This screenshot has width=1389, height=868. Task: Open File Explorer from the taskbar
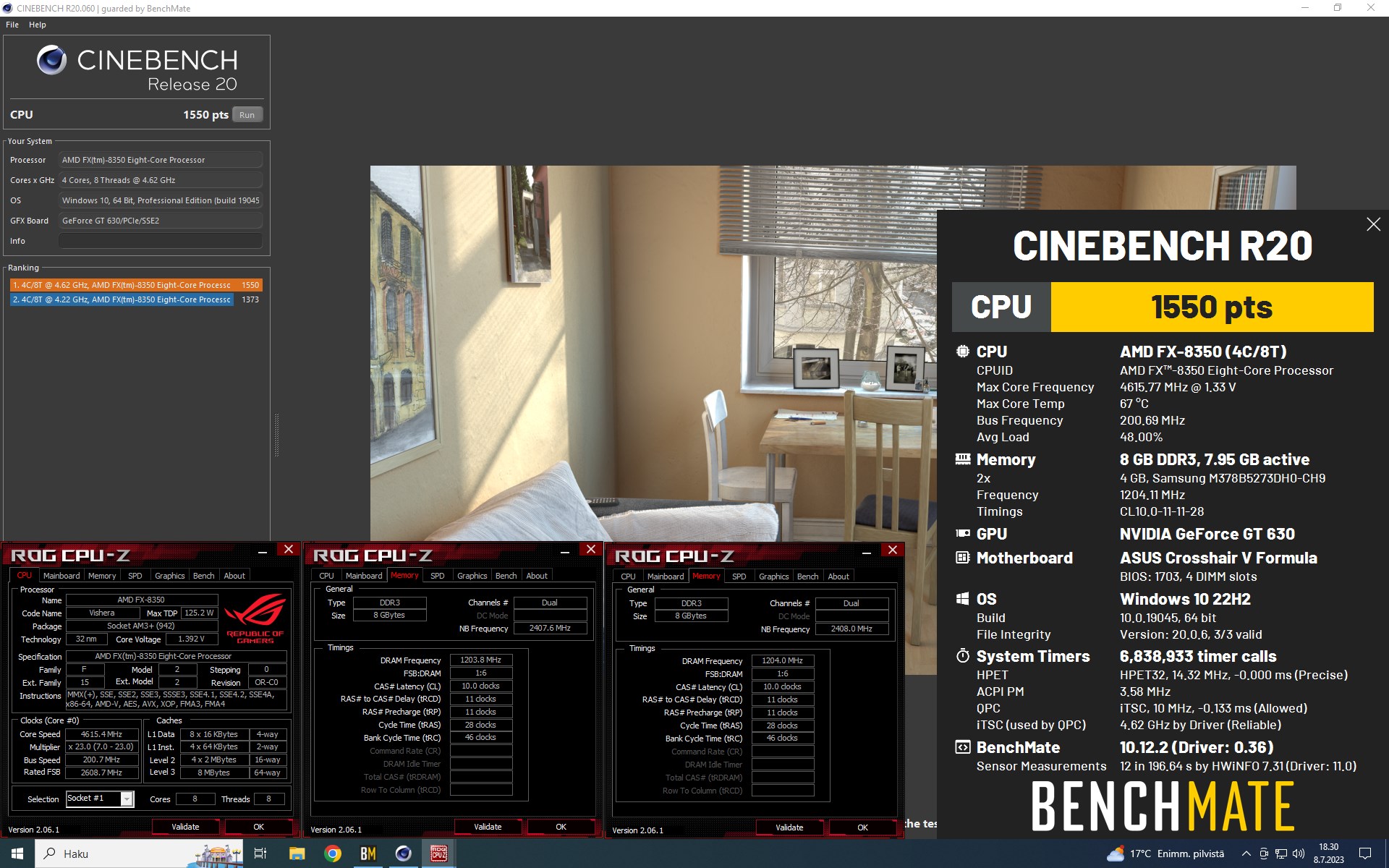pos(297,854)
